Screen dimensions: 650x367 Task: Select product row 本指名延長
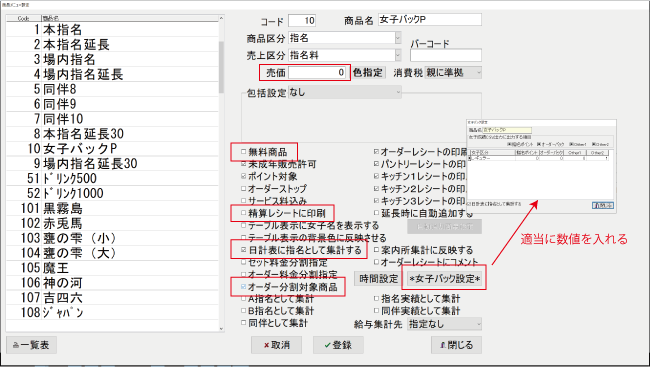pos(112,44)
